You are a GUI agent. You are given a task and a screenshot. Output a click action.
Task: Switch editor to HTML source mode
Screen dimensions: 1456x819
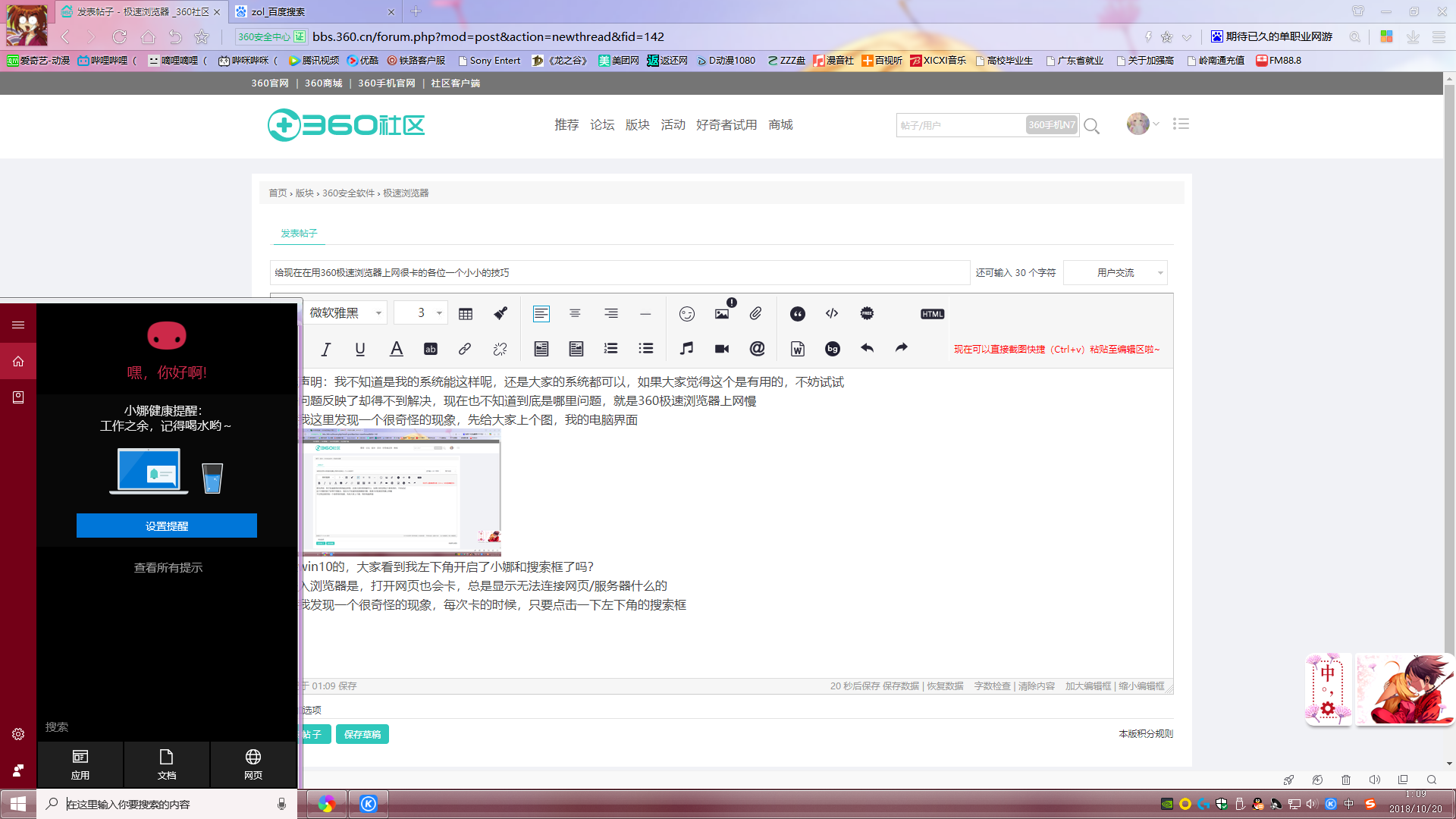pyautogui.click(x=932, y=314)
